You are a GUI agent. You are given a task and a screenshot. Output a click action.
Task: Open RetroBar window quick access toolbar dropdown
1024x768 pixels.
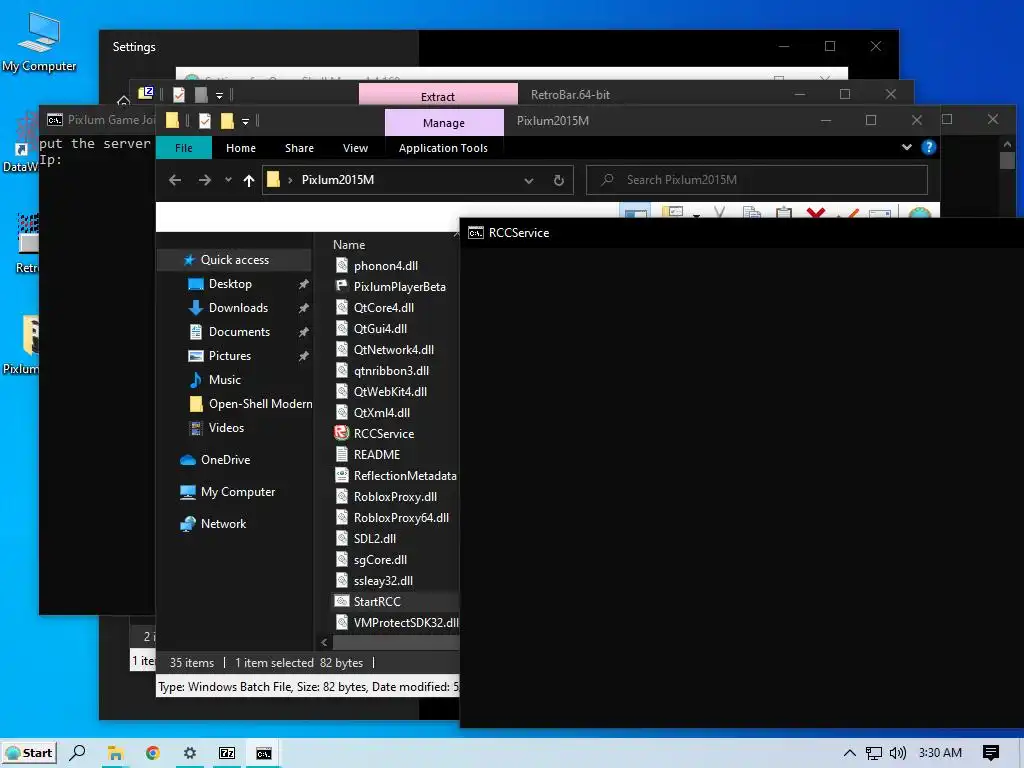point(219,96)
